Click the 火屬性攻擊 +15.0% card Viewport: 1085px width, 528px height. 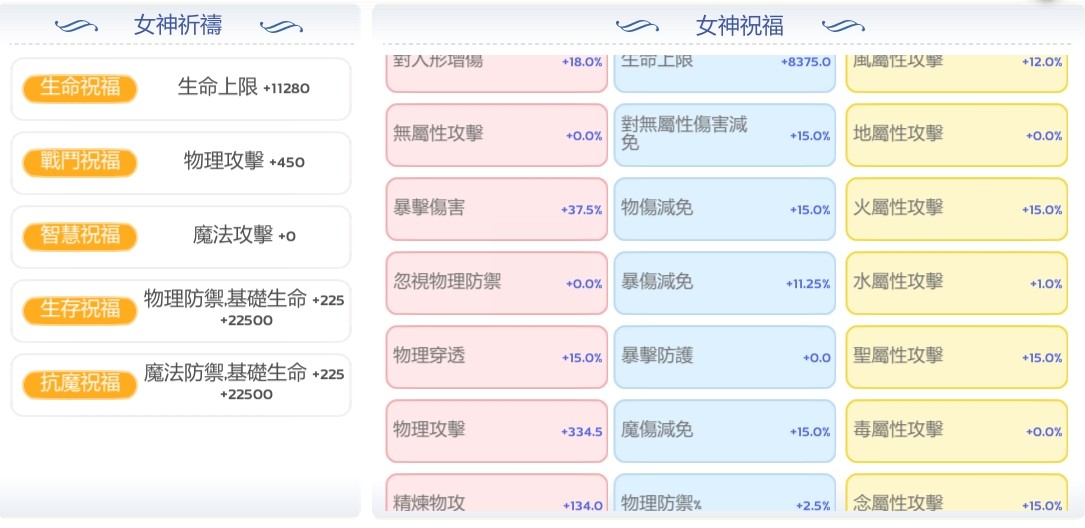coord(956,209)
